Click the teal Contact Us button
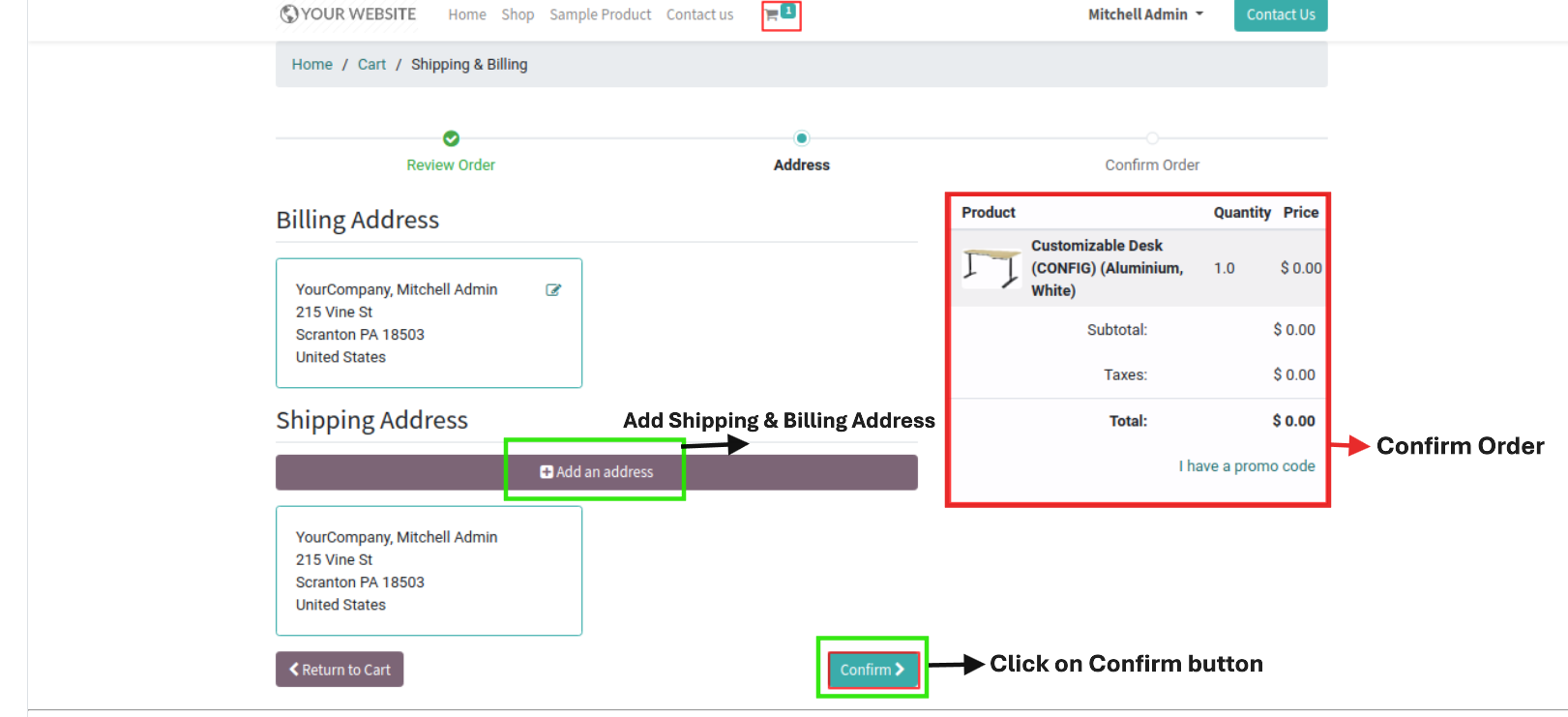 [x=1281, y=15]
